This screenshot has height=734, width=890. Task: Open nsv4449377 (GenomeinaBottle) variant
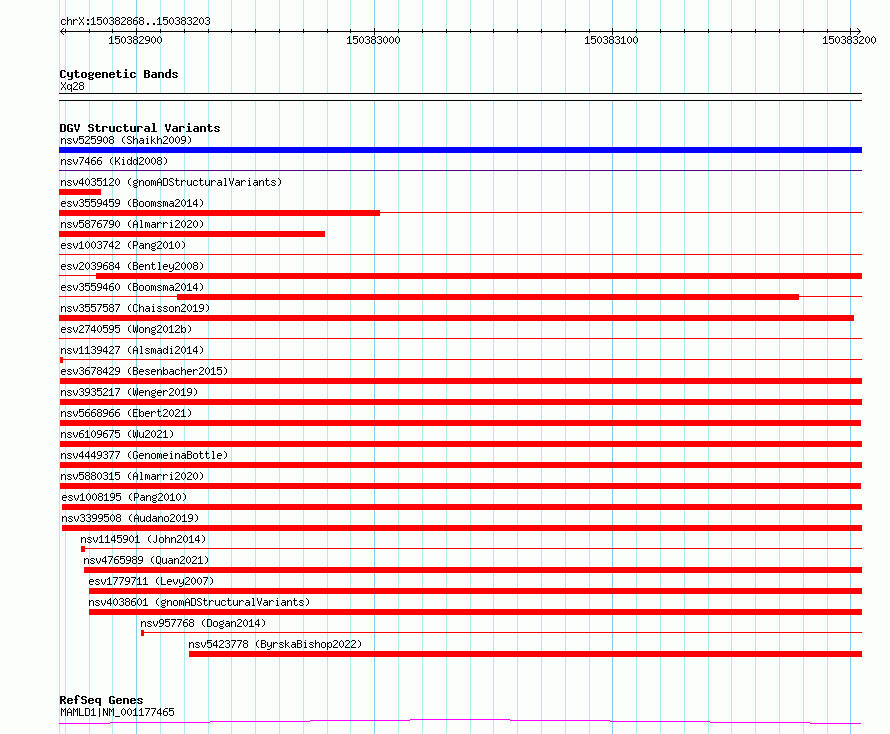point(144,455)
